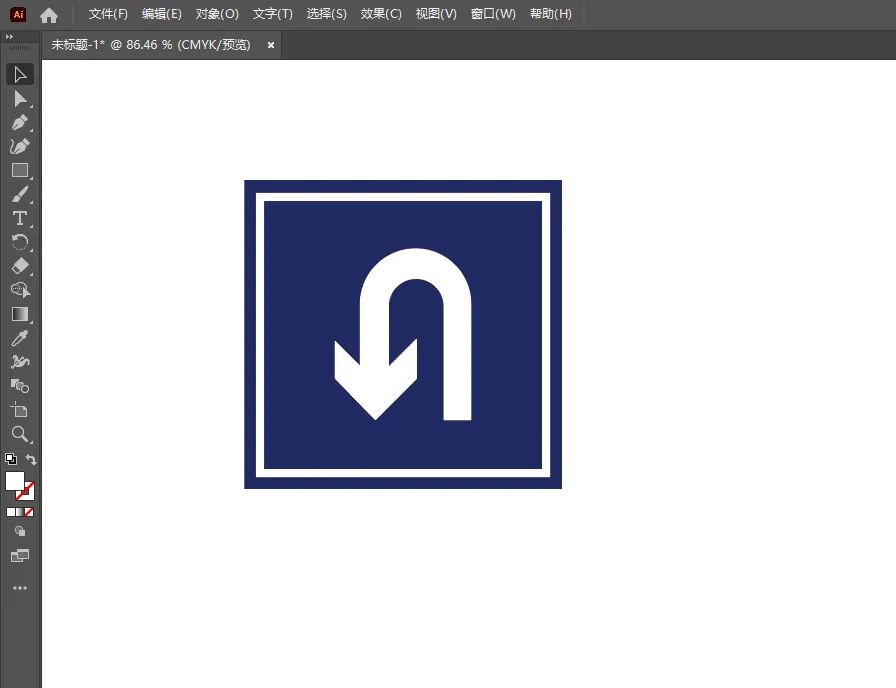The height and width of the screenshot is (688, 896).
Task: Open the 编辑(E) menu
Action: tap(162, 14)
